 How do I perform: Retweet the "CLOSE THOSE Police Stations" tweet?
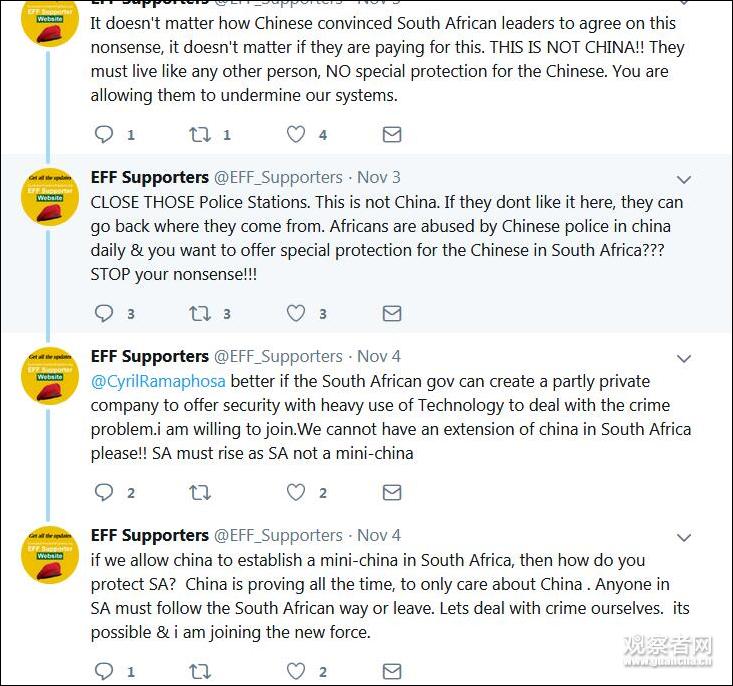click(200, 313)
